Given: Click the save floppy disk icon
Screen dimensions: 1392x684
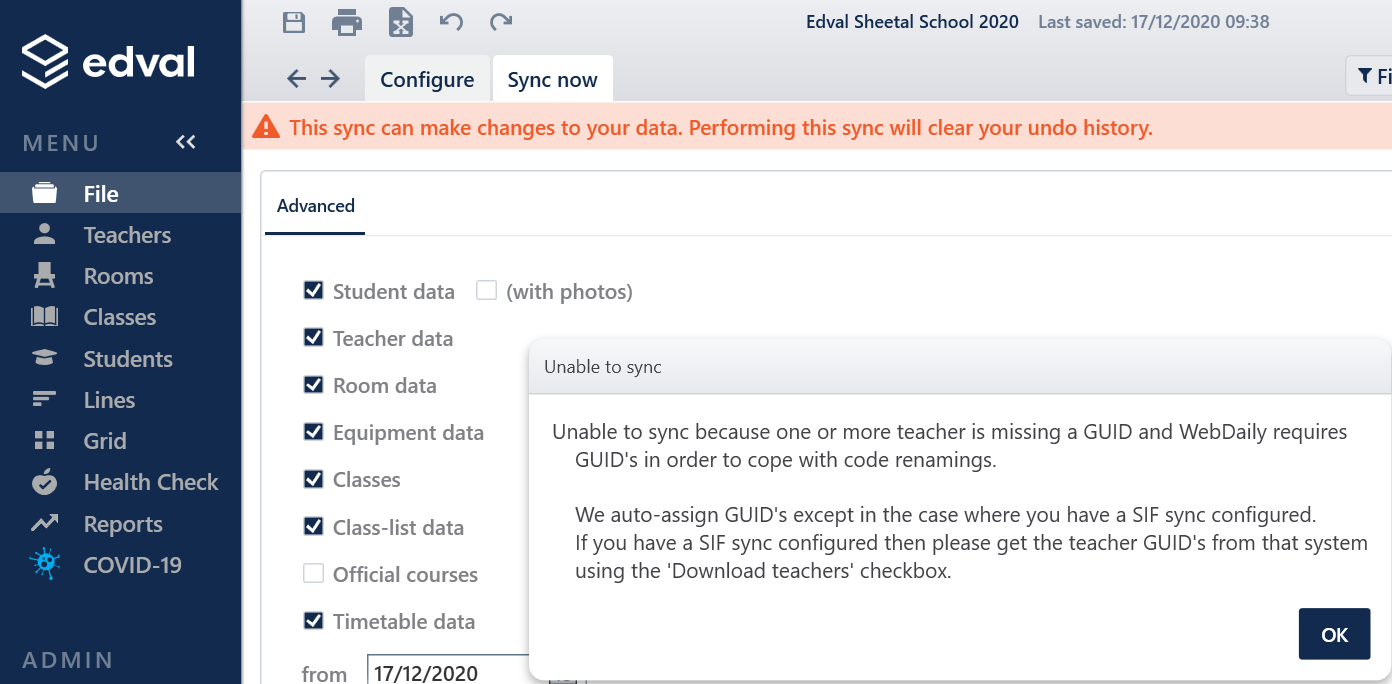Looking at the screenshot, I should [294, 22].
